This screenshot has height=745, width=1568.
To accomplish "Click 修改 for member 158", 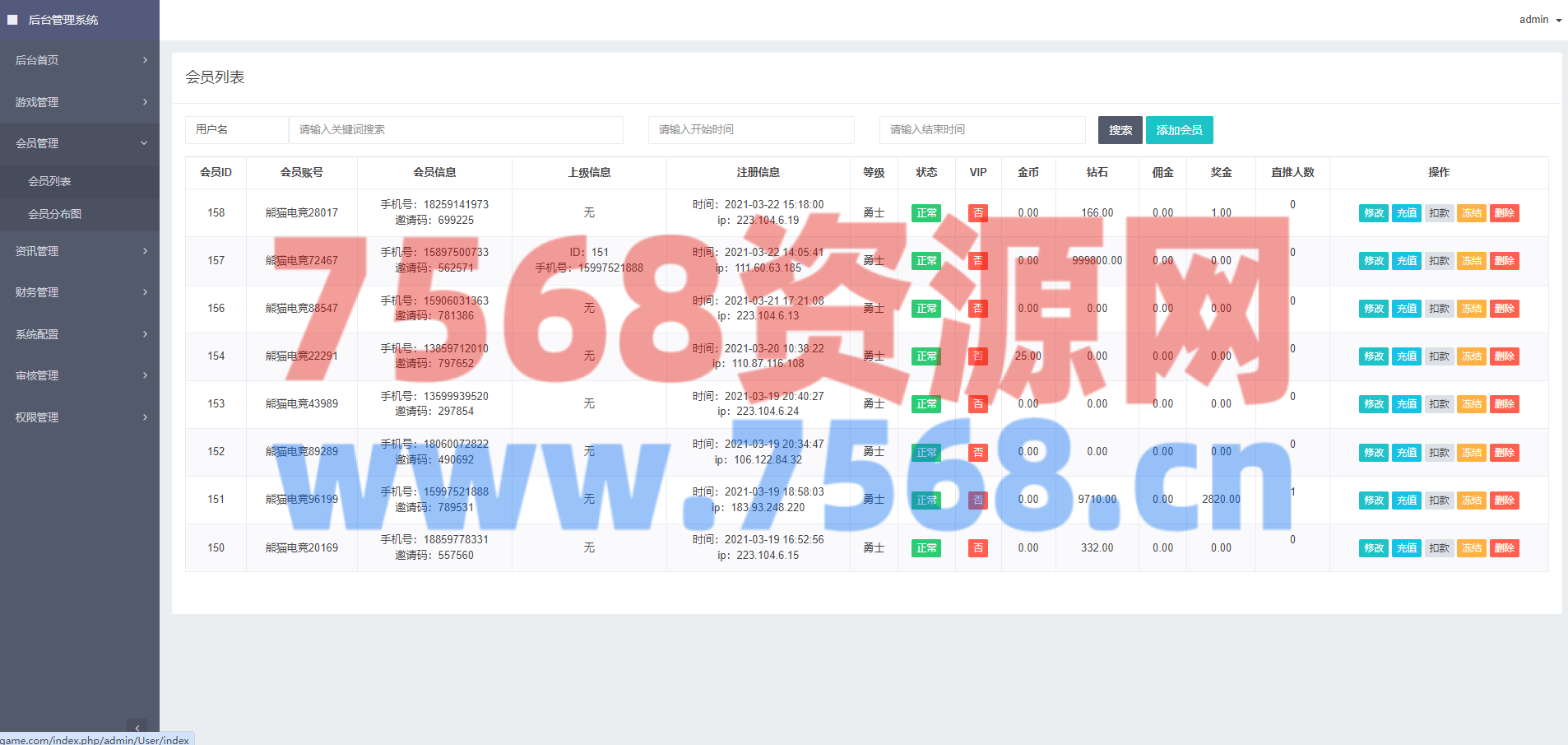I will coord(1373,213).
